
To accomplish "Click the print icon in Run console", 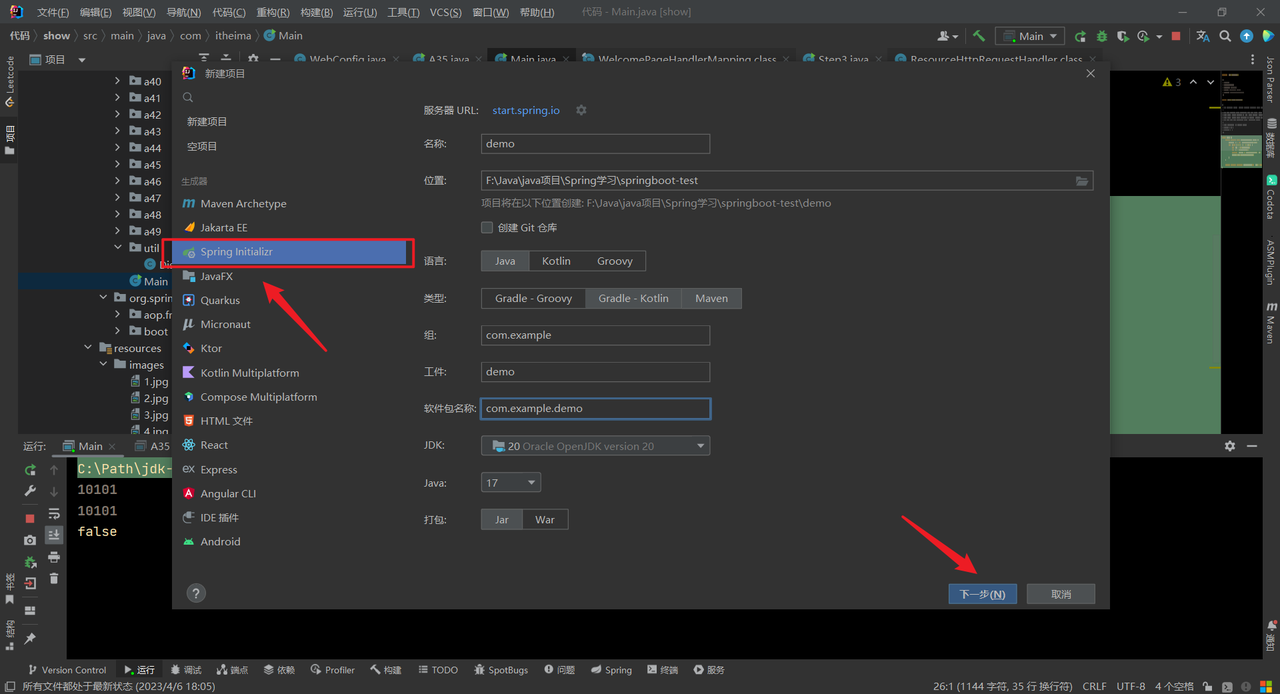I will coord(54,557).
